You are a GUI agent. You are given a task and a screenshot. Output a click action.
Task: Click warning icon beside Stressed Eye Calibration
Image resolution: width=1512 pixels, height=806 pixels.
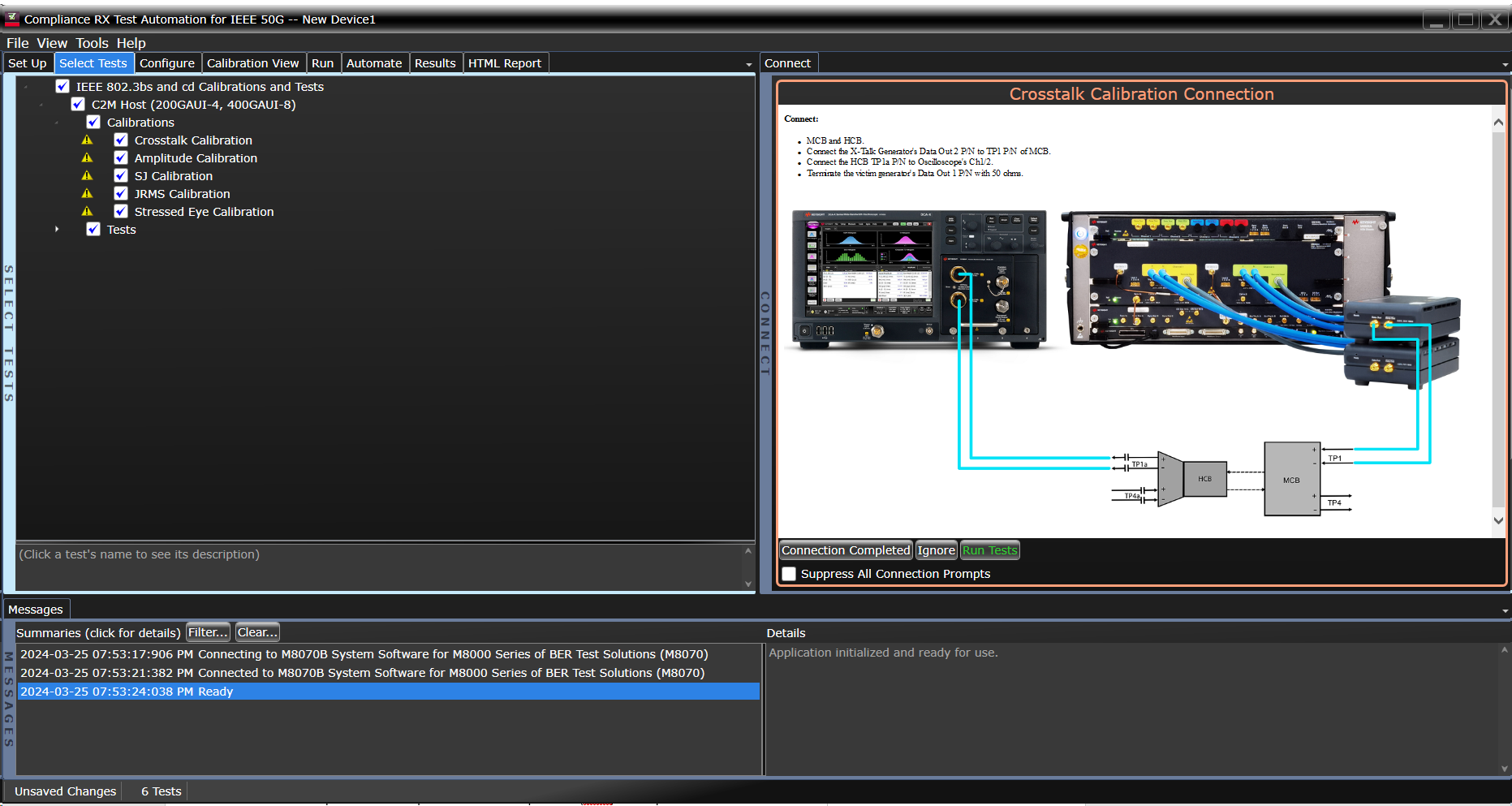[x=88, y=212]
